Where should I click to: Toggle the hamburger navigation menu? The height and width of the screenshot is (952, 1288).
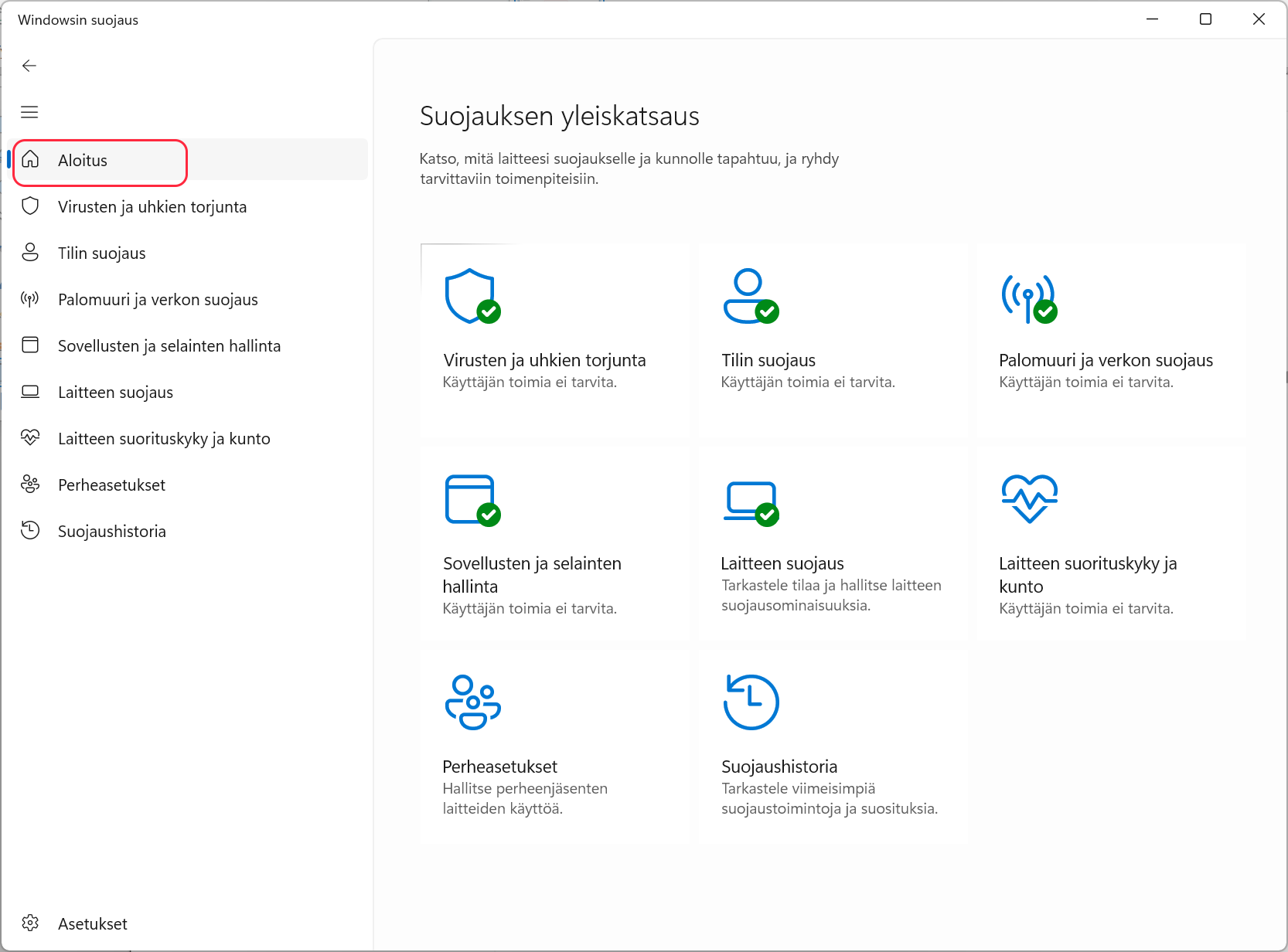click(29, 112)
